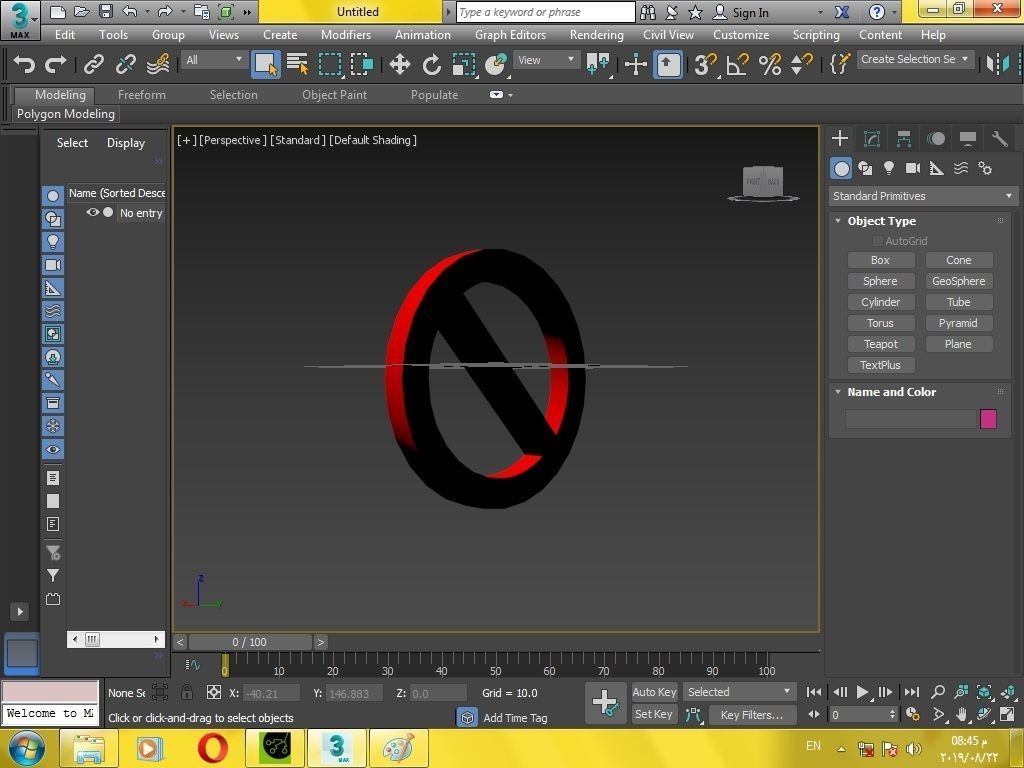Open the selection filter All dropdown

[x=213, y=60]
